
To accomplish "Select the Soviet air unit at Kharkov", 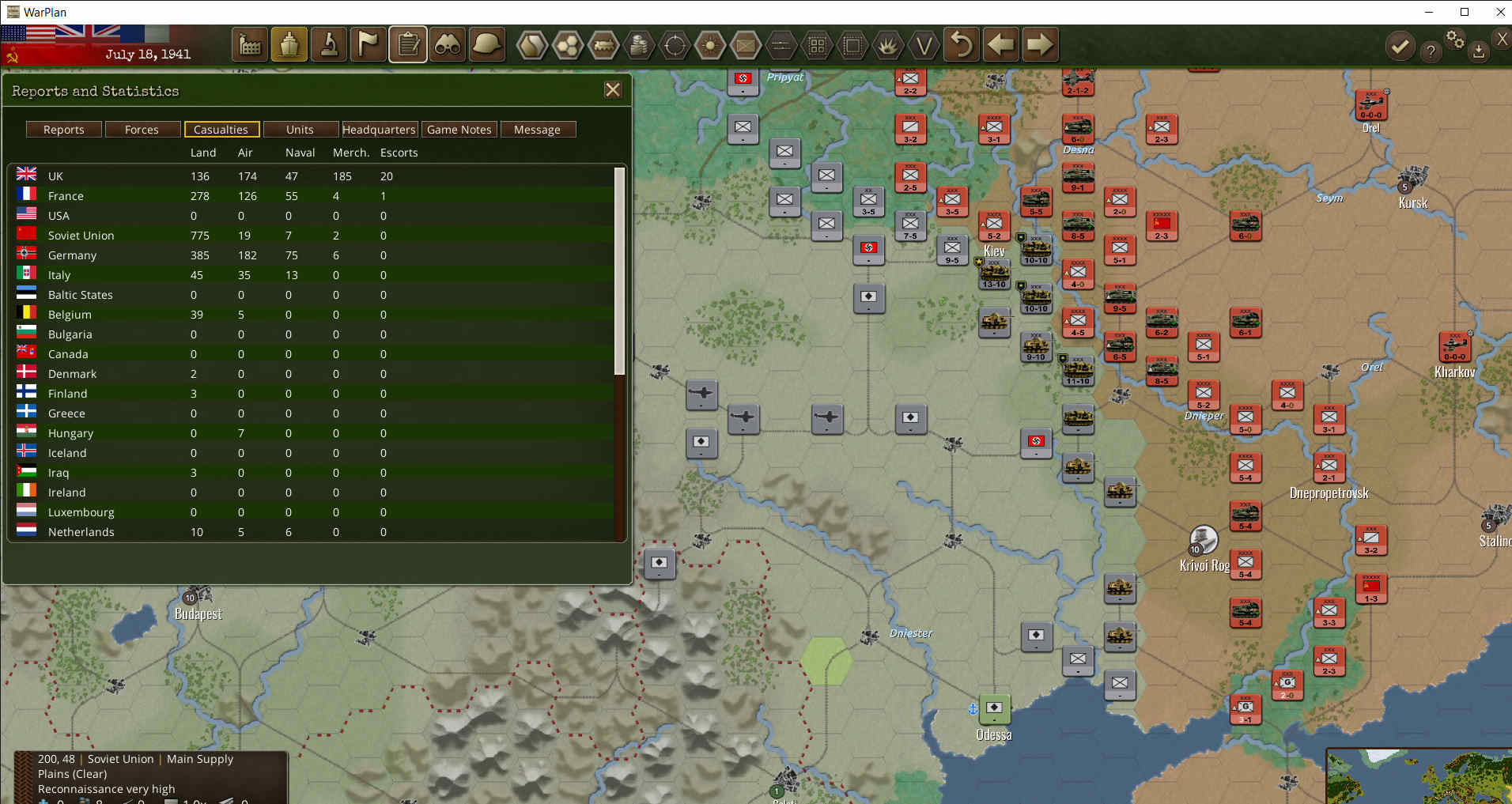I will coord(1454,347).
